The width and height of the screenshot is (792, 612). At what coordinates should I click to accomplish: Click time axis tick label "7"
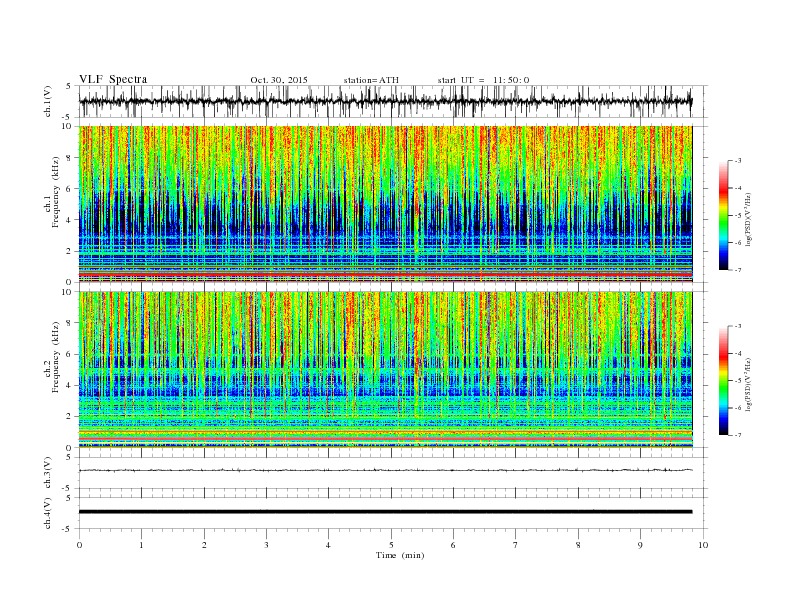[x=516, y=545]
